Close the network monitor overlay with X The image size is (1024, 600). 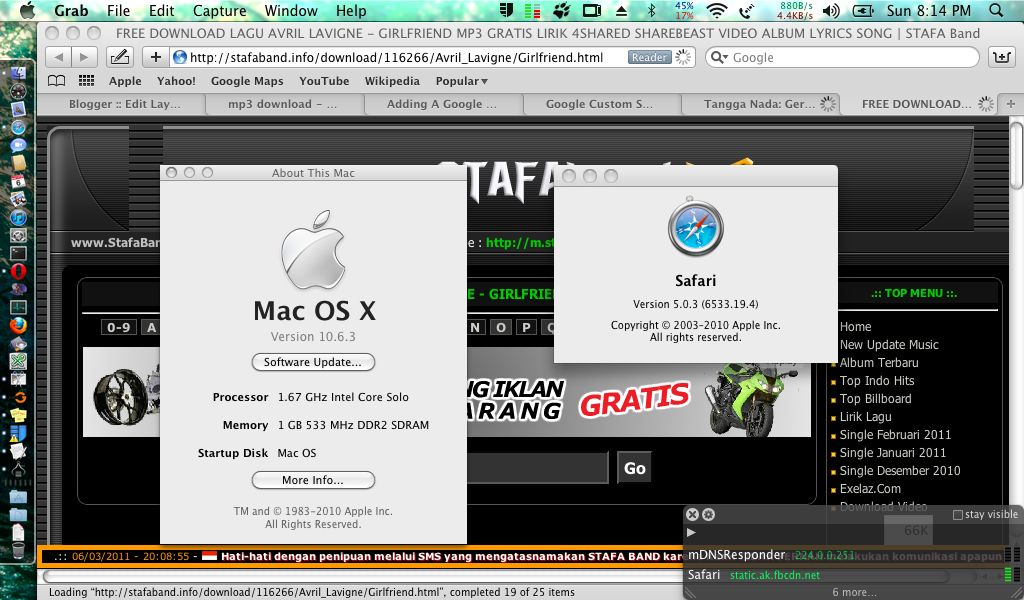tap(693, 514)
